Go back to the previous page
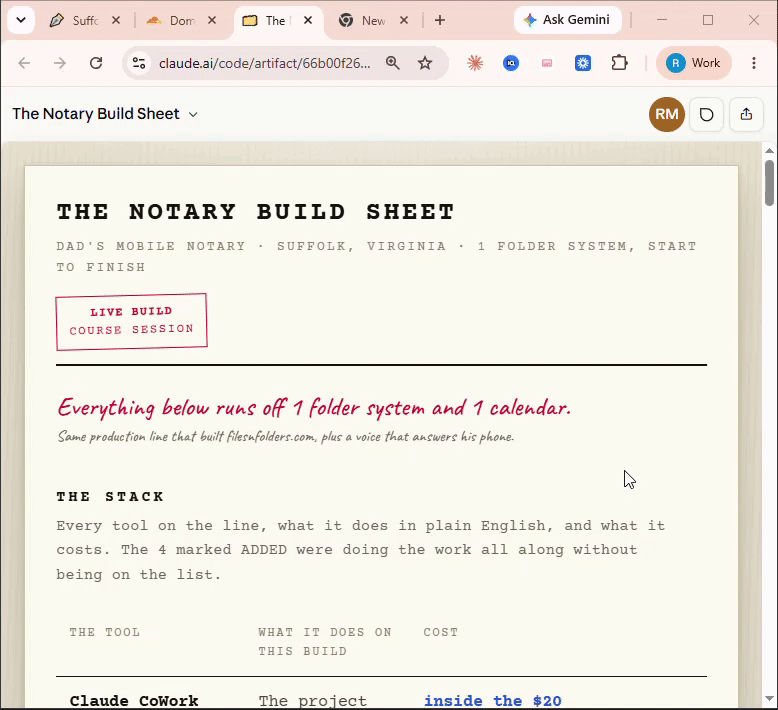 [24, 63]
